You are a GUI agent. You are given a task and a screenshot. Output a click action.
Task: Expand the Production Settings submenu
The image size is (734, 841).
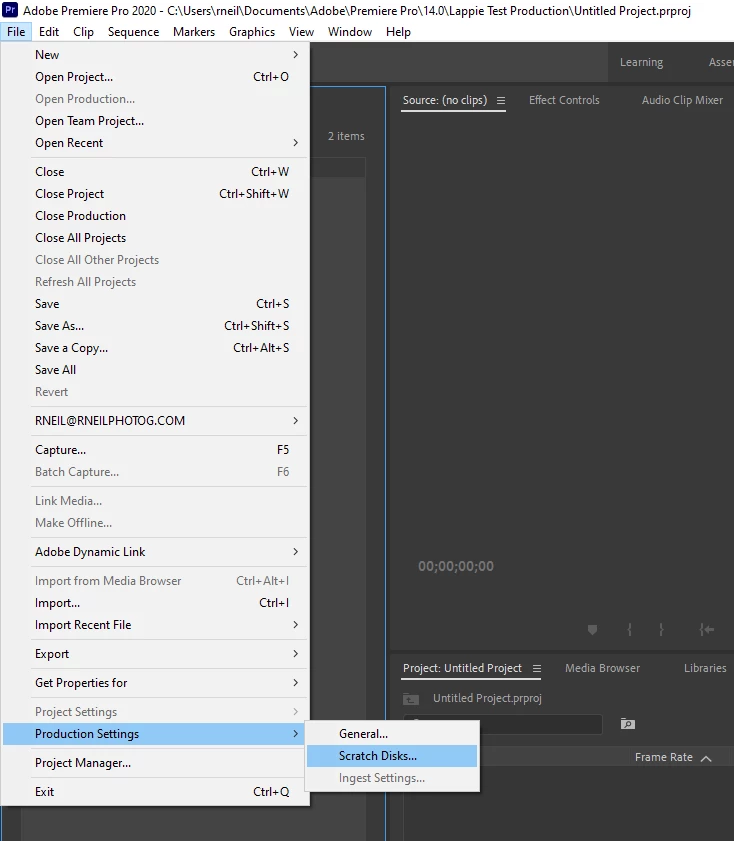click(295, 733)
